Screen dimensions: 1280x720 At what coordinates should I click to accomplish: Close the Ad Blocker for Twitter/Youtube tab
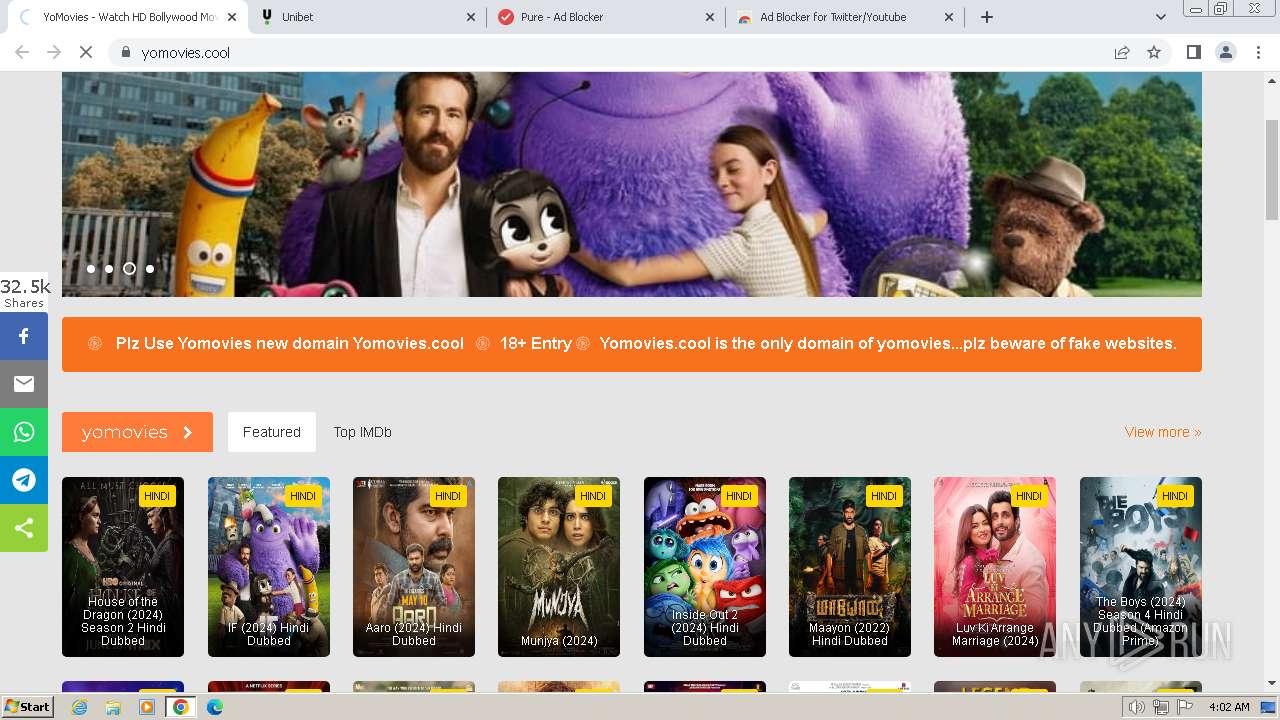point(949,17)
